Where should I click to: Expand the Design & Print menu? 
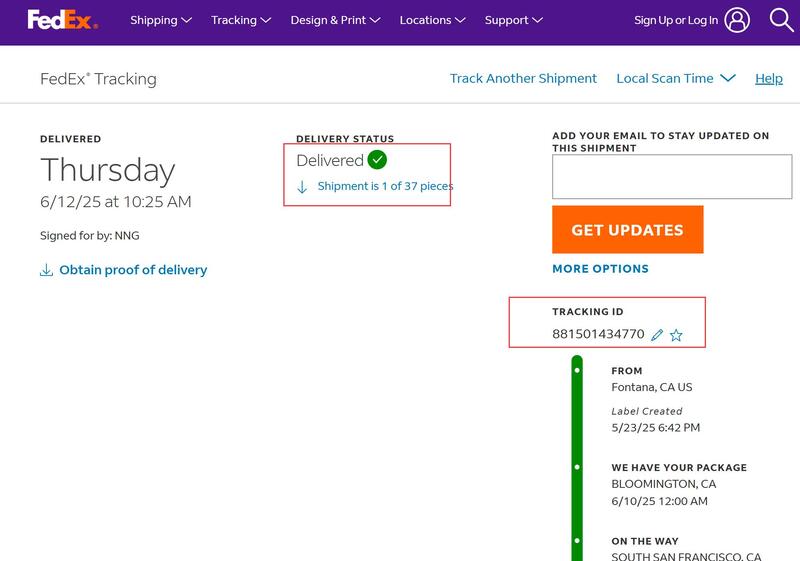(335, 20)
